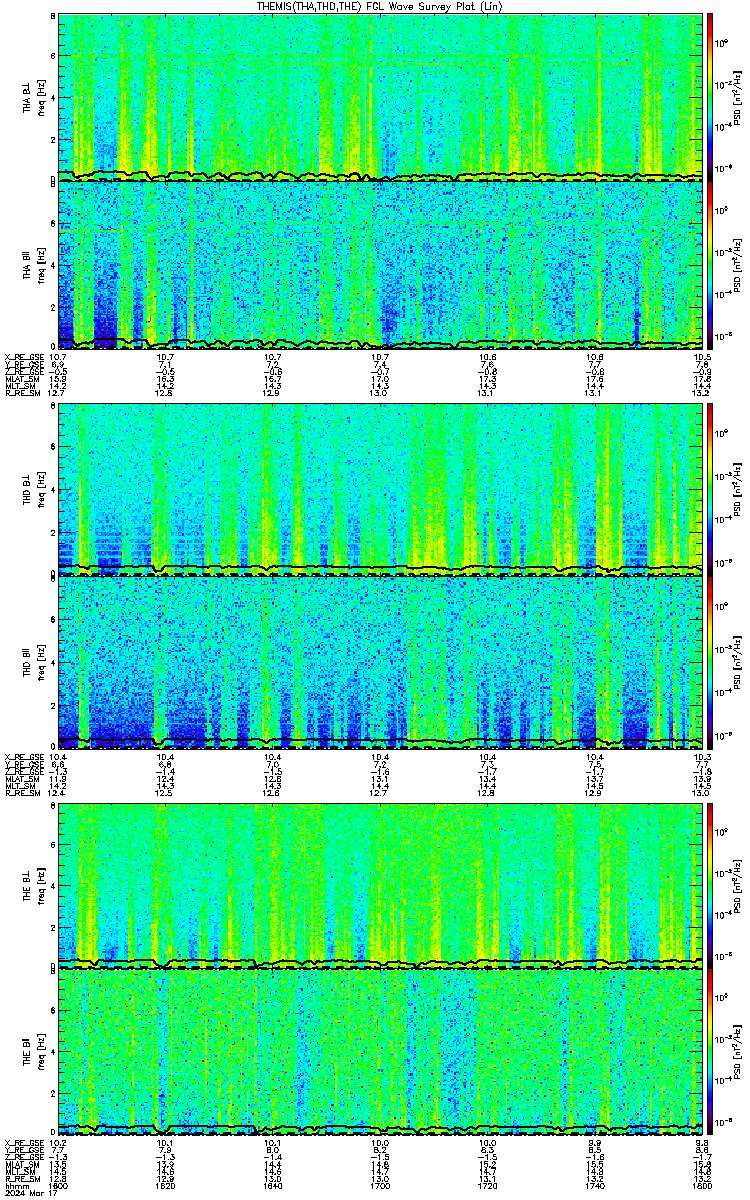Click the X_RE_GSE row label under the THE panels
The image size is (750, 1200).
23,1143
